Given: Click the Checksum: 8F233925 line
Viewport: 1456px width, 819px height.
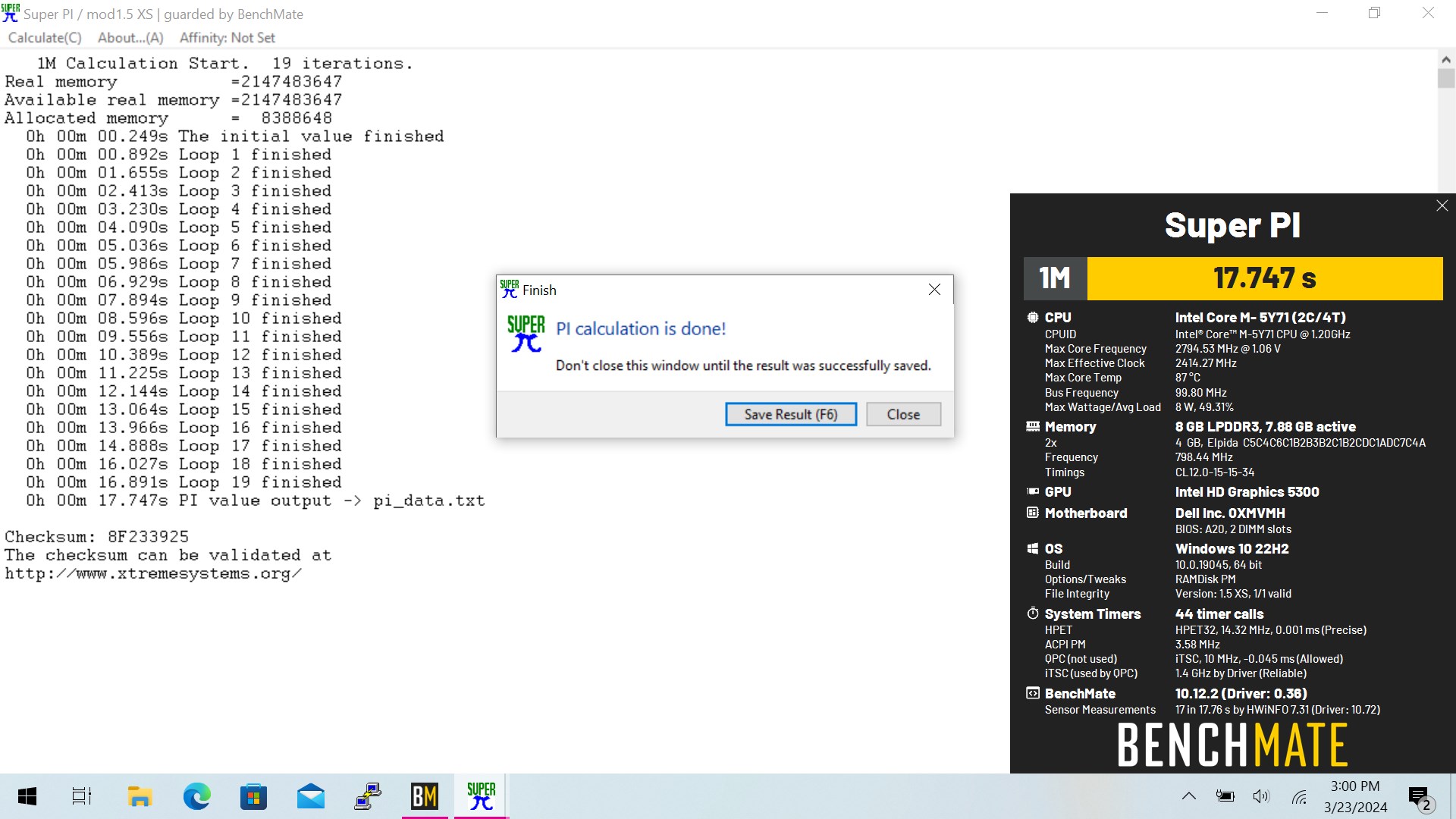Looking at the screenshot, I should (97, 537).
